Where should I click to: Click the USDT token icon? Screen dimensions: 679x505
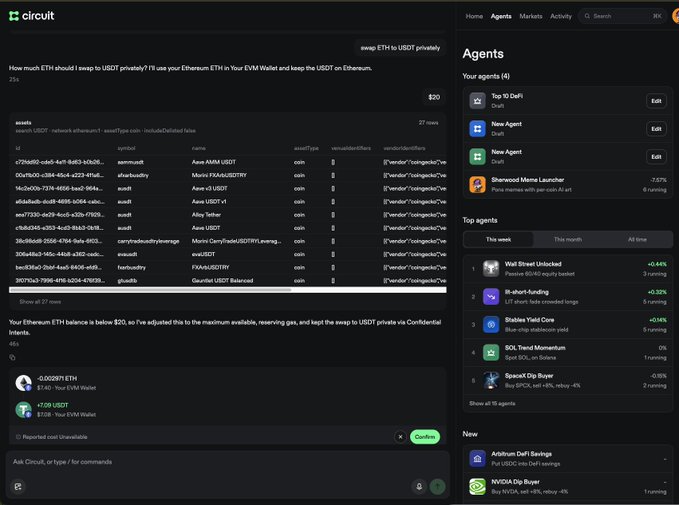pyautogui.click(x=23, y=410)
